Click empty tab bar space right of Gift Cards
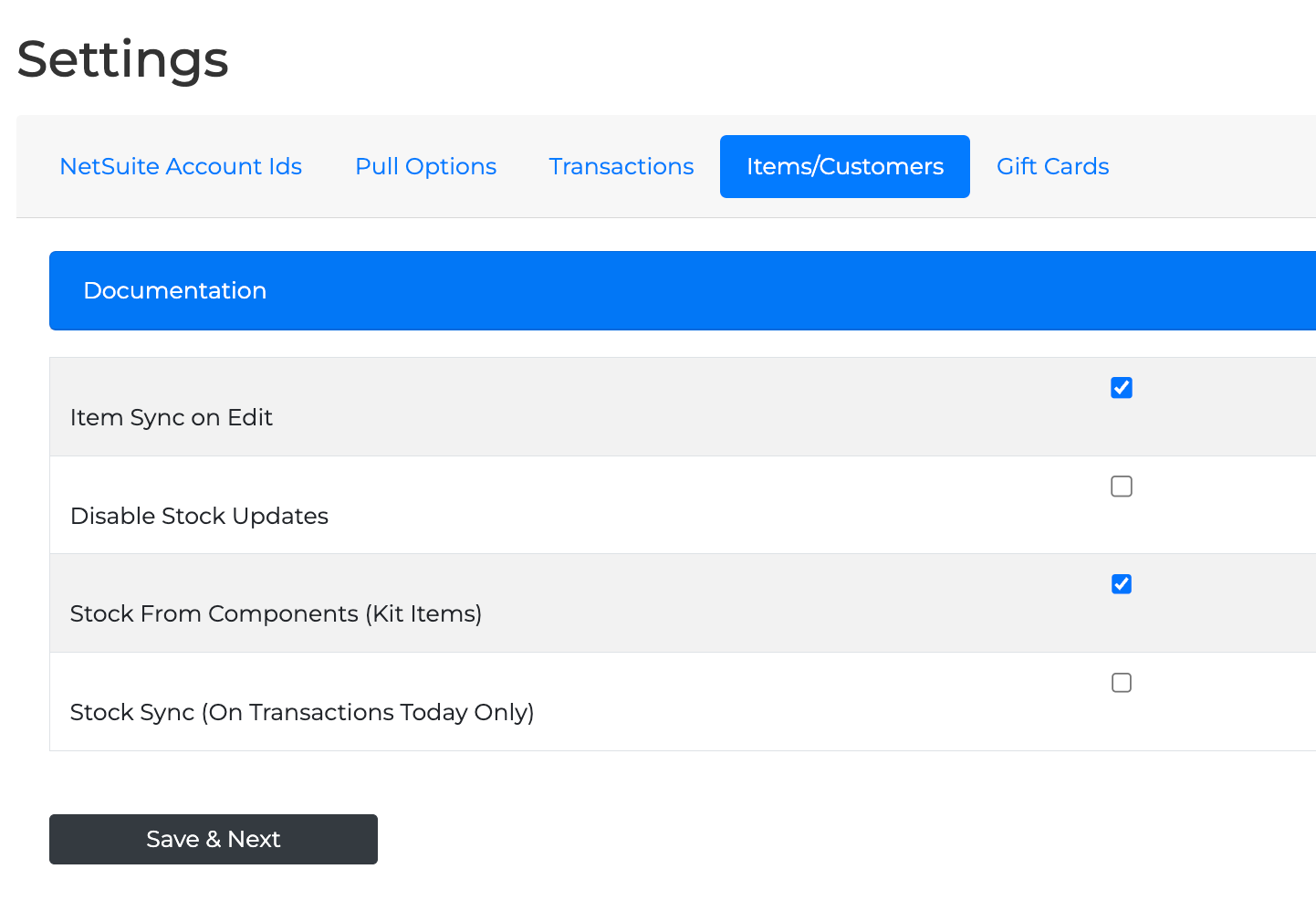 [x=1214, y=166]
